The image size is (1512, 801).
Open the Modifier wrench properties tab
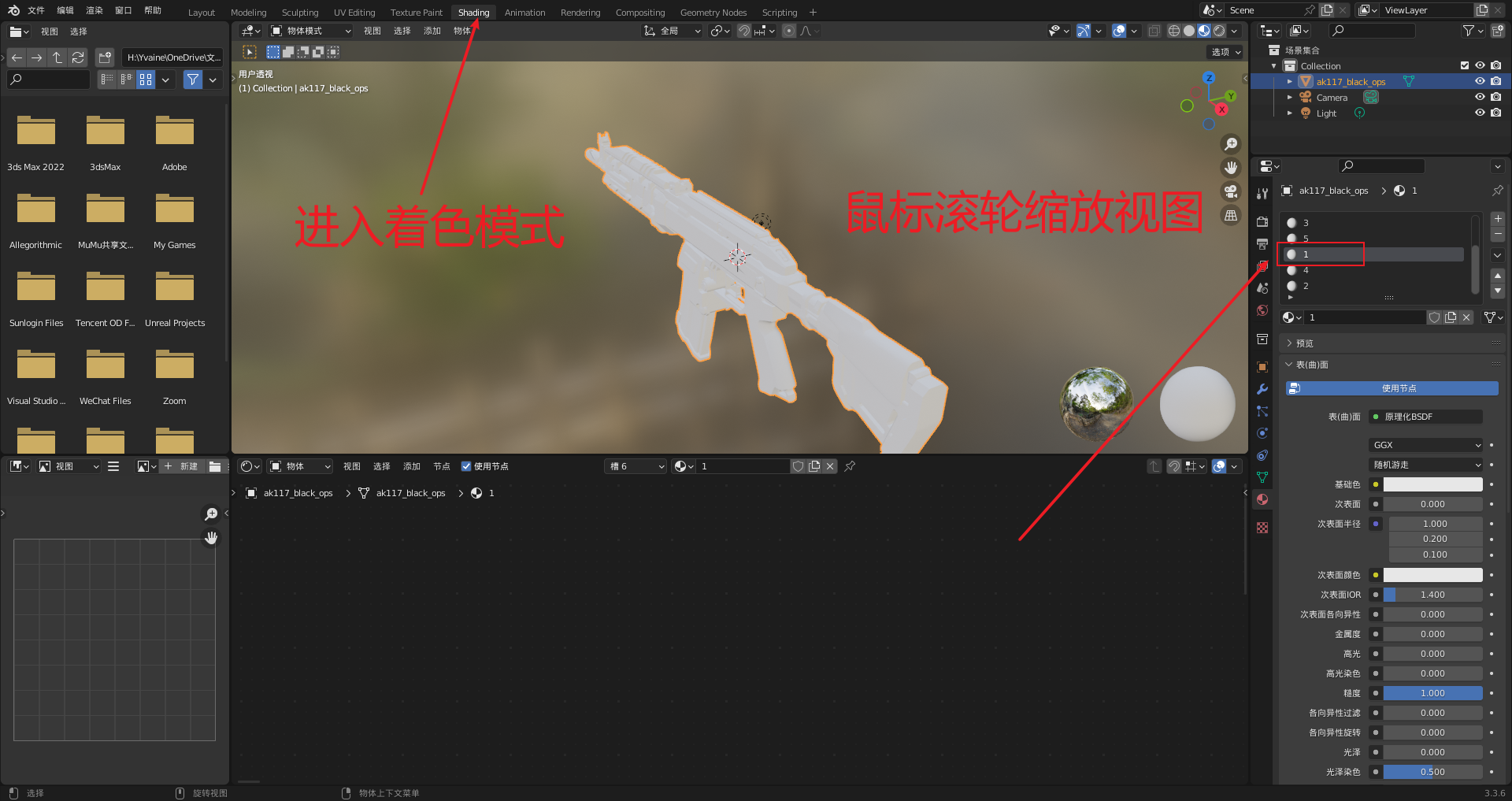click(1262, 389)
